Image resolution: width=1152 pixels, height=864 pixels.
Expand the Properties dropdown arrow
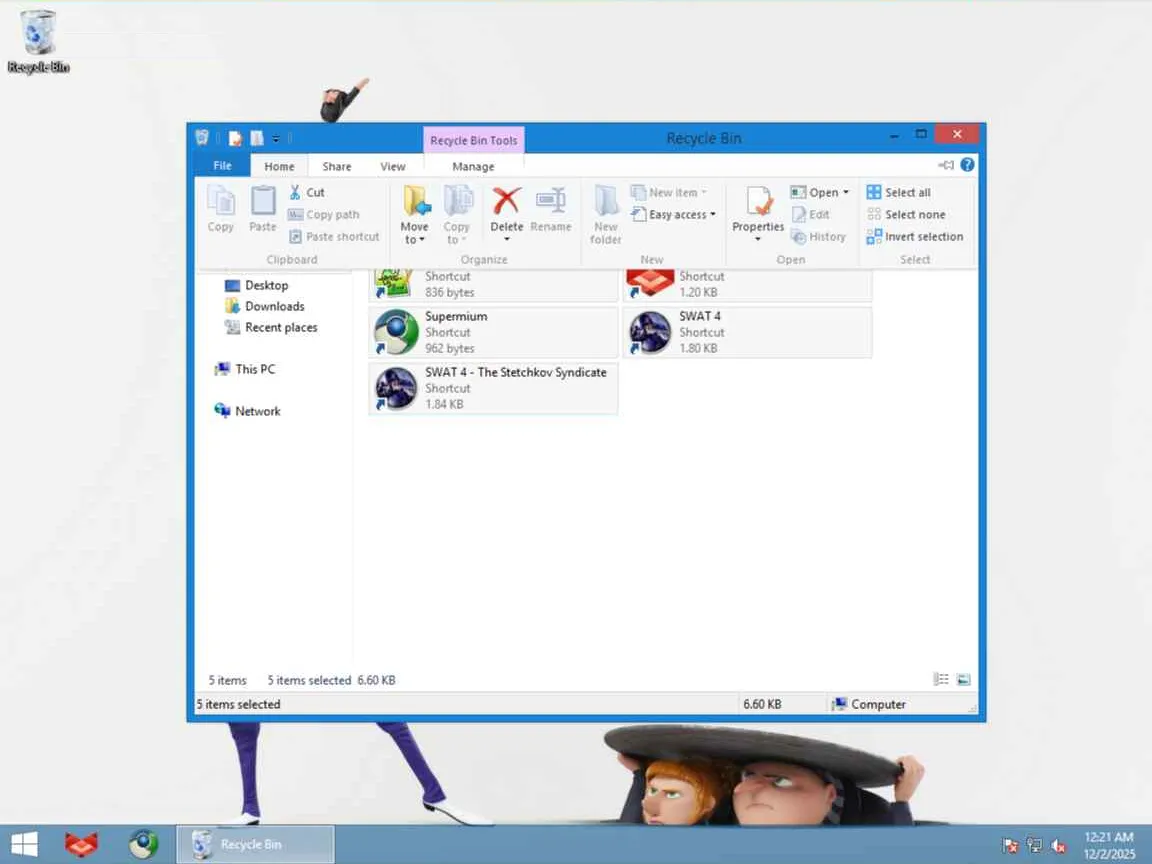[x=757, y=240]
